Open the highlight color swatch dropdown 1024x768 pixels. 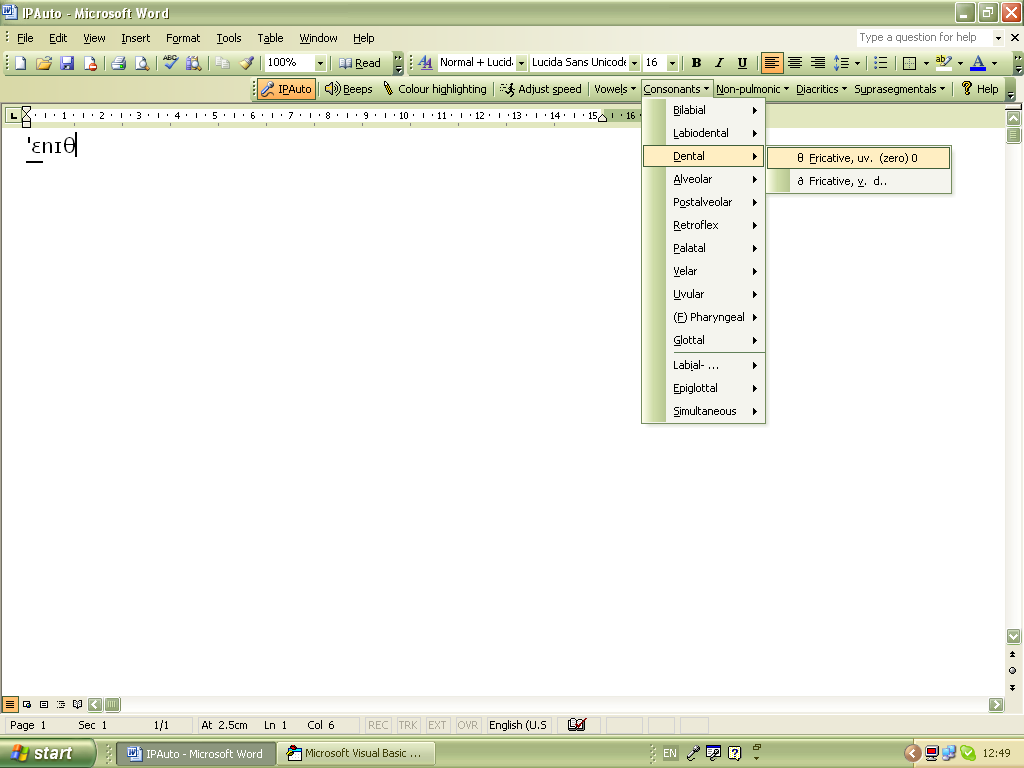coord(959,63)
